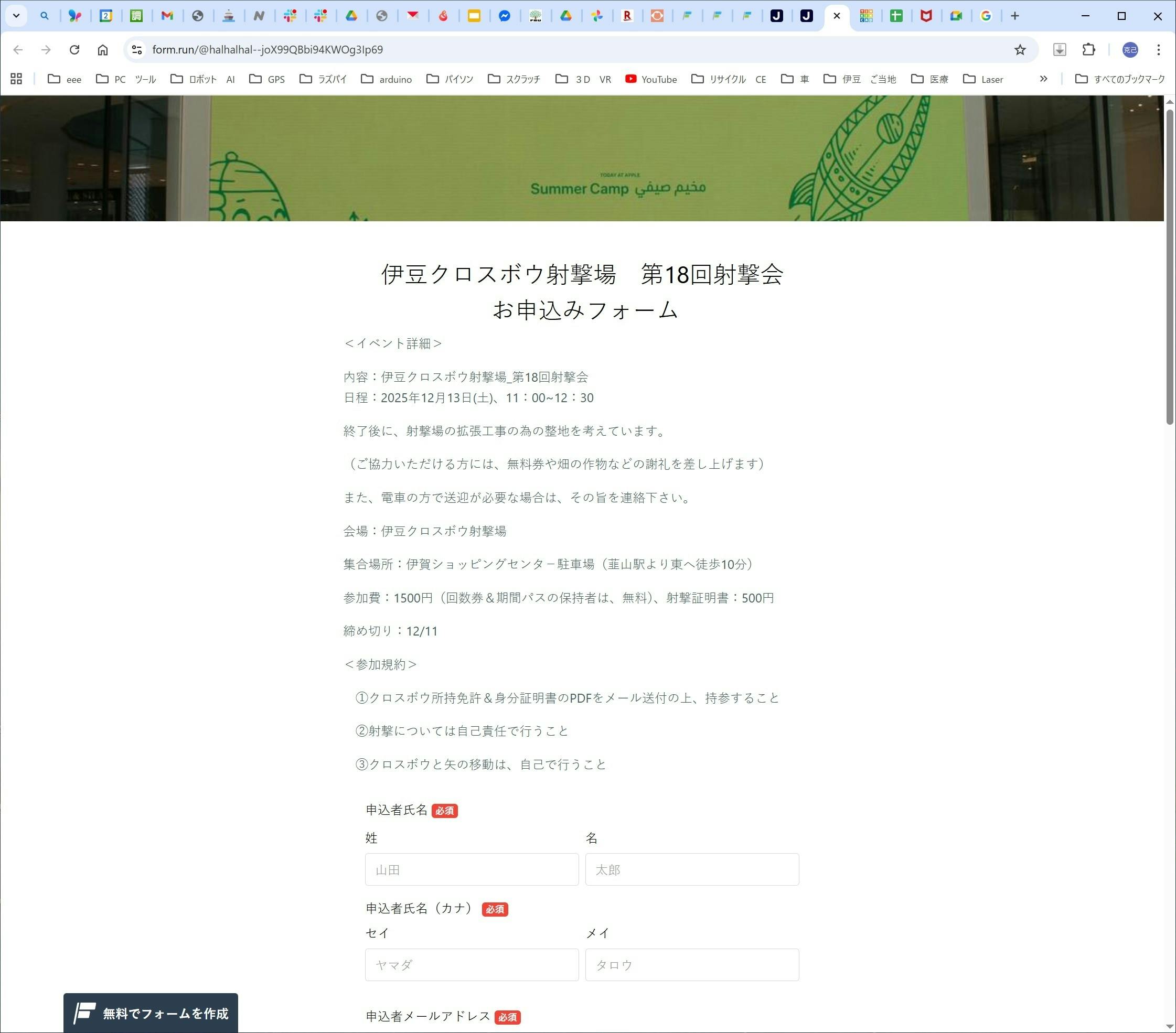Show hidden bookmarks with the double chevron
Image resolution: width=1176 pixels, height=1033 pixels.
tap(1043, 79)
